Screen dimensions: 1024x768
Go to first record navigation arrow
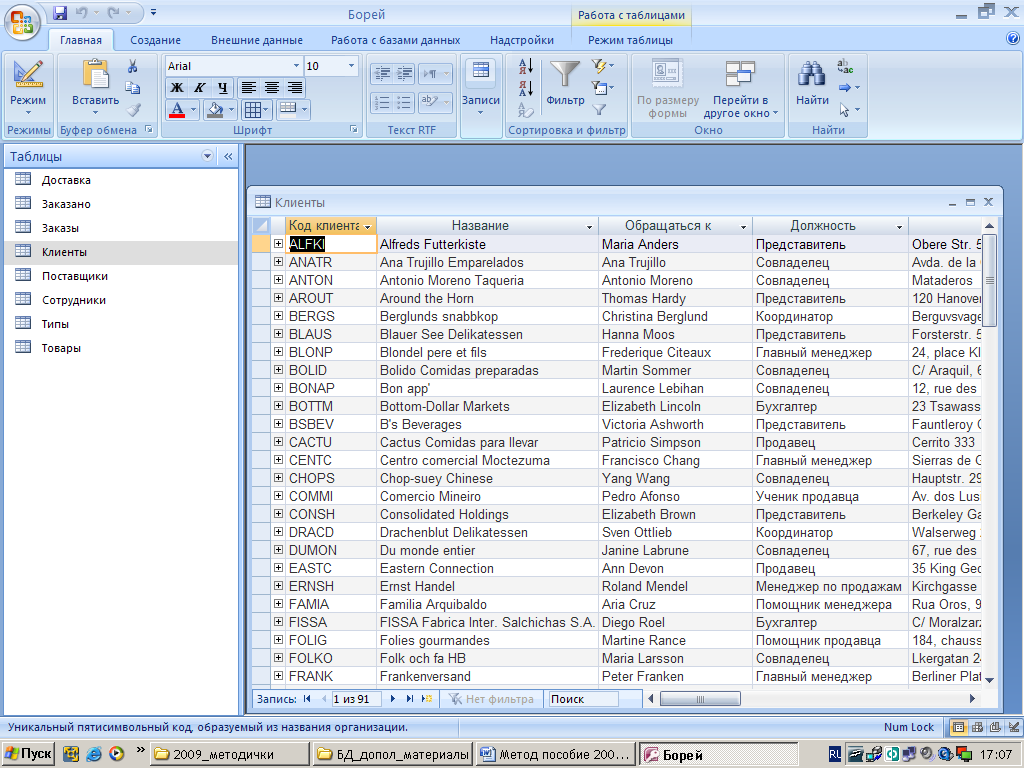point(307,699)
